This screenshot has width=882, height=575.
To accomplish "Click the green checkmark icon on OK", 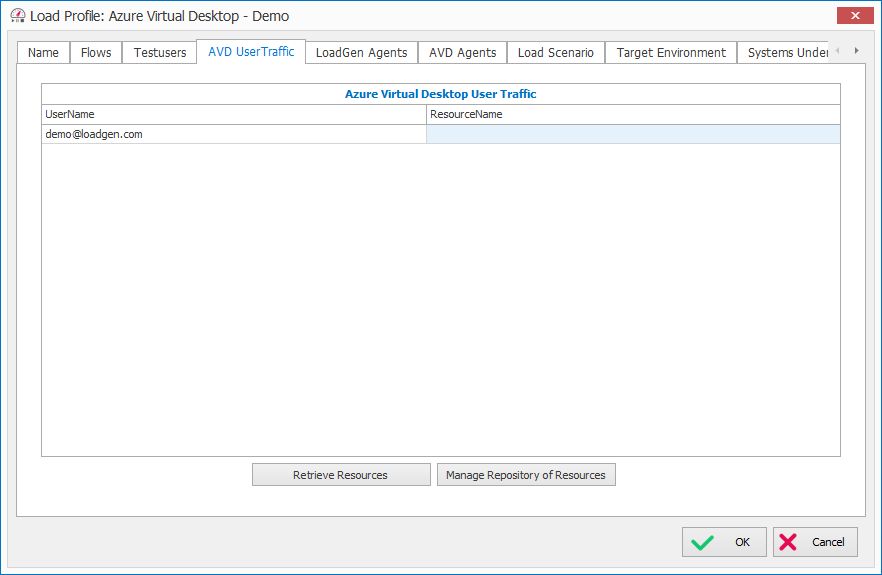I will click(x=703, y=542).
